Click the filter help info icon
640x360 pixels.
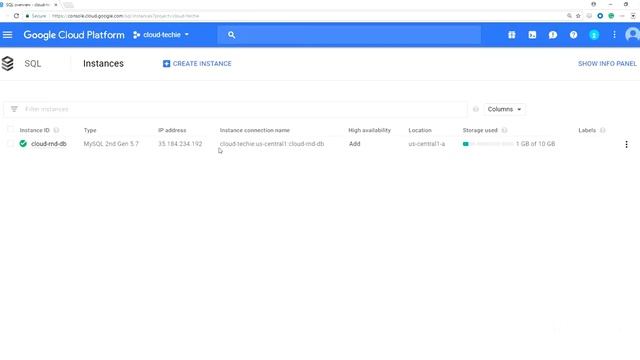[476, 109]
